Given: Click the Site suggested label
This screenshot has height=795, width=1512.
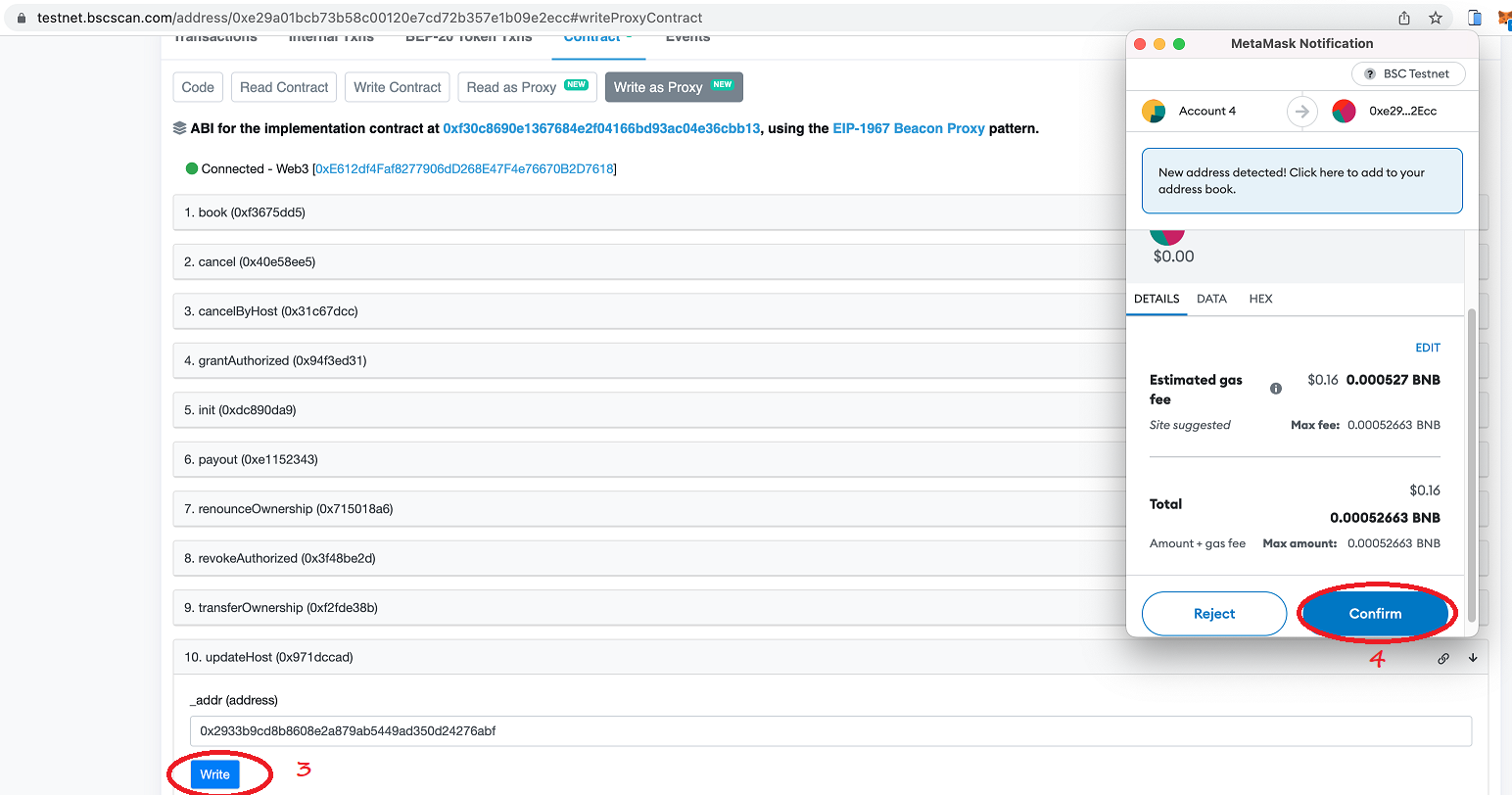Looking at the screenshot, I should coord(1190,425).
